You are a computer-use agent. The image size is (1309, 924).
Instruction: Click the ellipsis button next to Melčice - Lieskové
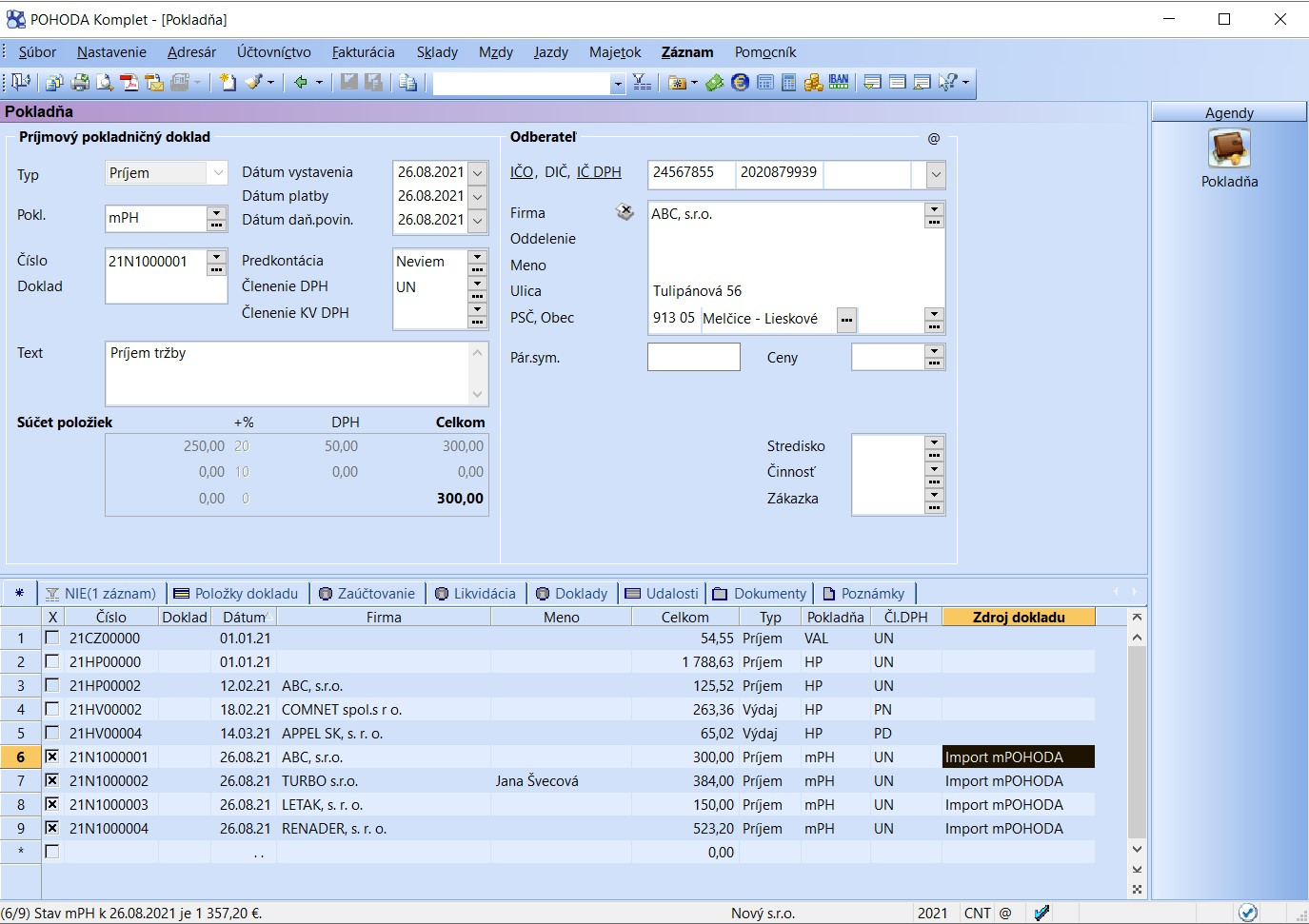[846, 320]
